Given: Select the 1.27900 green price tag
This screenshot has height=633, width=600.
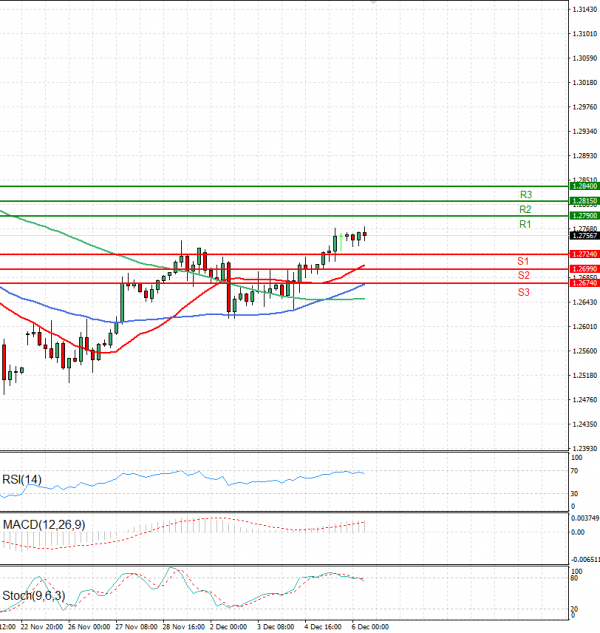Looking at the screenshot, I should (x=584, y=216).
